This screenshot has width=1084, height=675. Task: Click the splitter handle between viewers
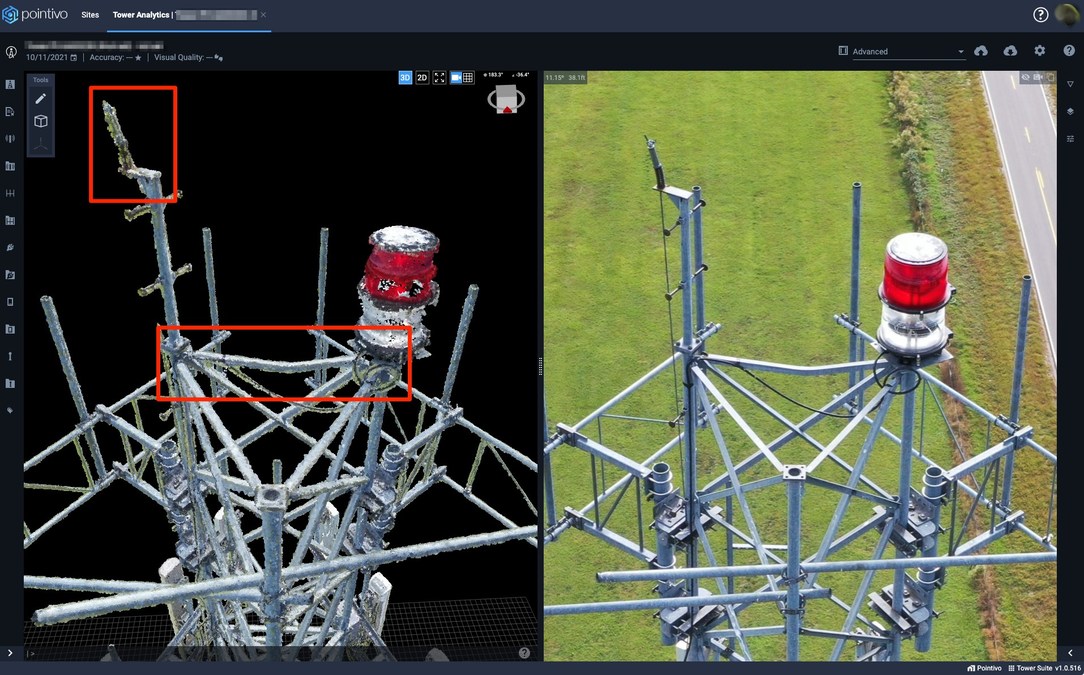pos(541,367)
